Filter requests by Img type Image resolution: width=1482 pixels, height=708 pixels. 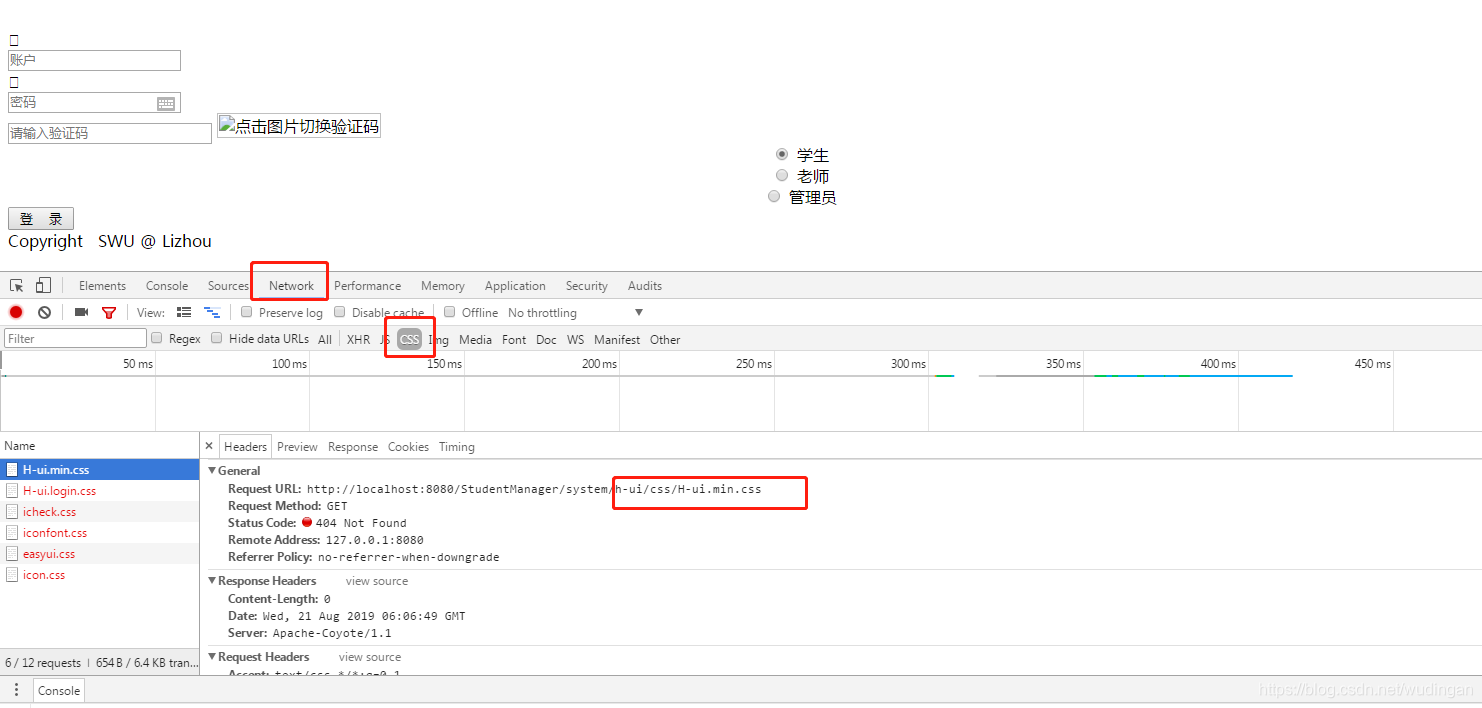coord(438,339)
